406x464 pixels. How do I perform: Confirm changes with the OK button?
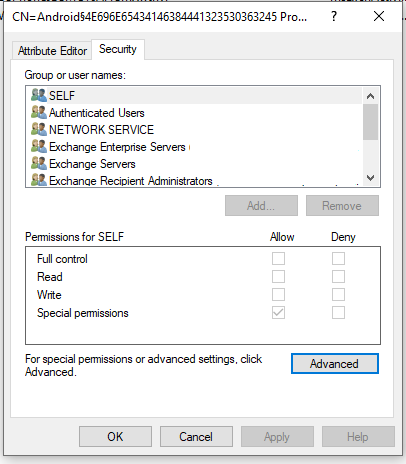tap(115, 437)
